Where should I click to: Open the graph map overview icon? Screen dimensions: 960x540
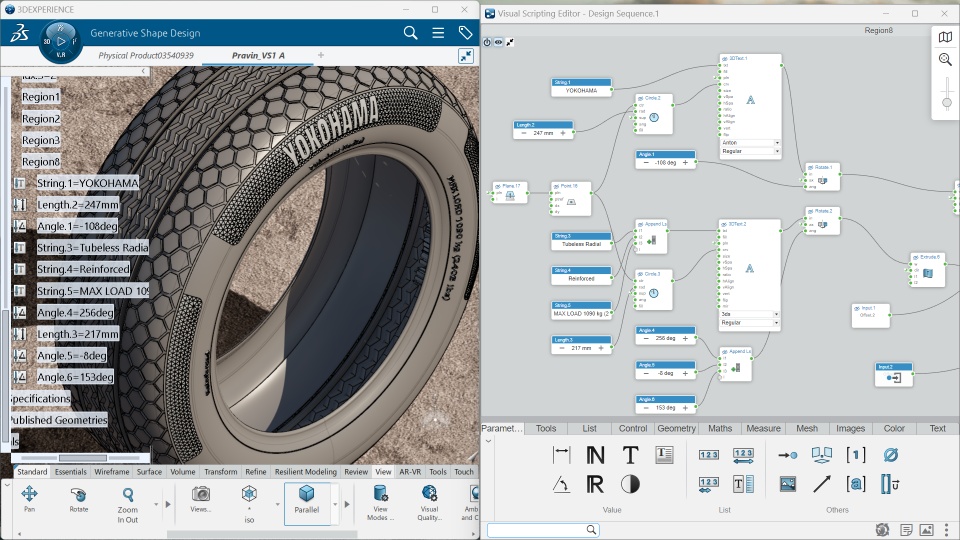pyautogui.click(x=945, y=37)
